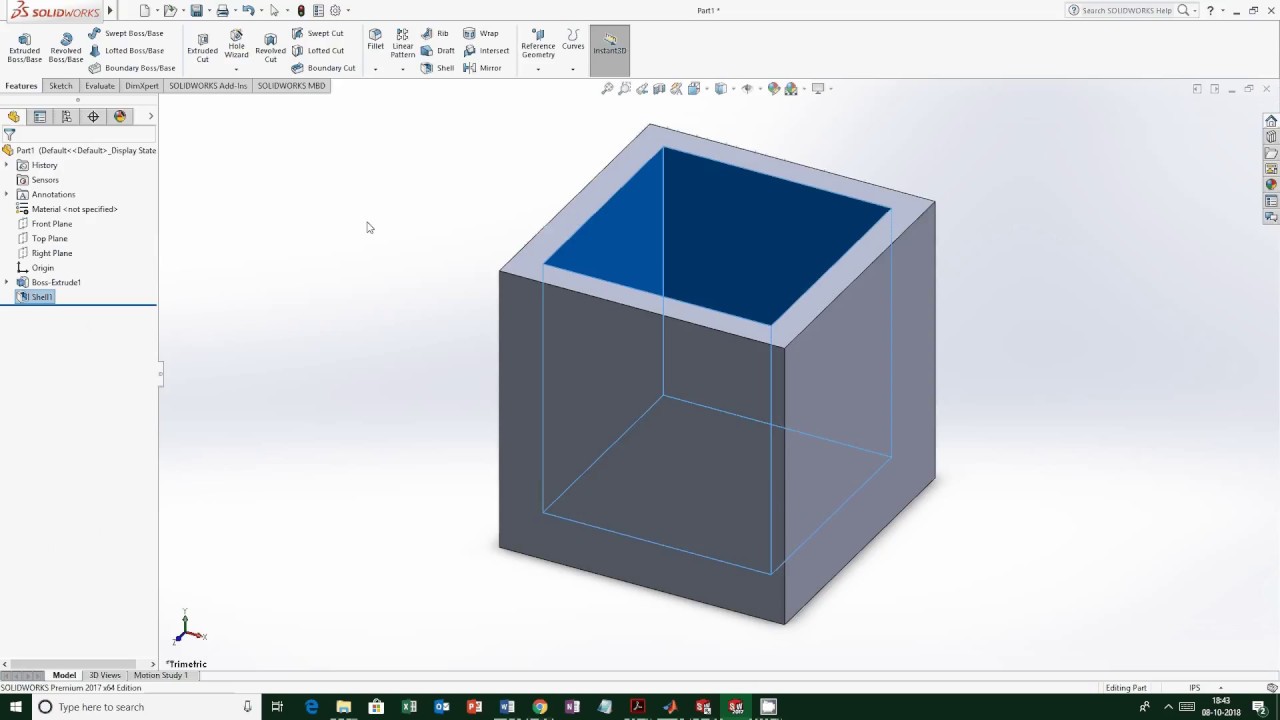1280x720 pixels.
Task: Open Reference Geometry tool
Action: click(x=538, y=43)
